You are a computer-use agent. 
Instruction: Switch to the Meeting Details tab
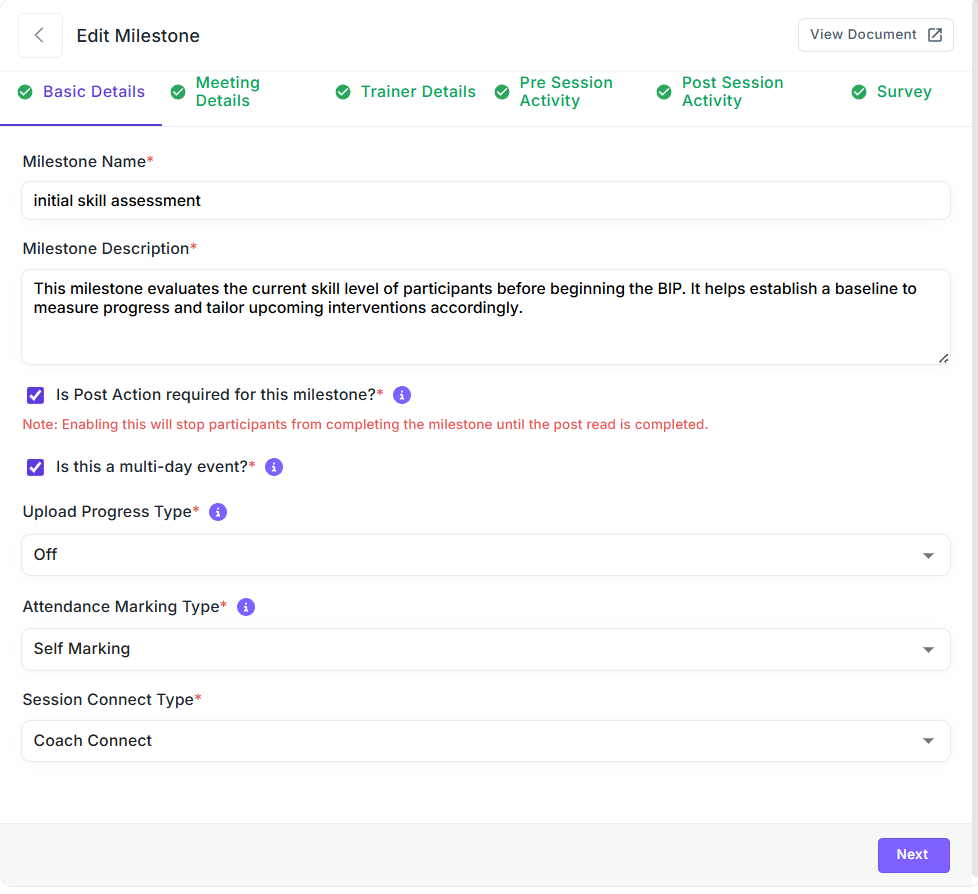pos(227,92)
